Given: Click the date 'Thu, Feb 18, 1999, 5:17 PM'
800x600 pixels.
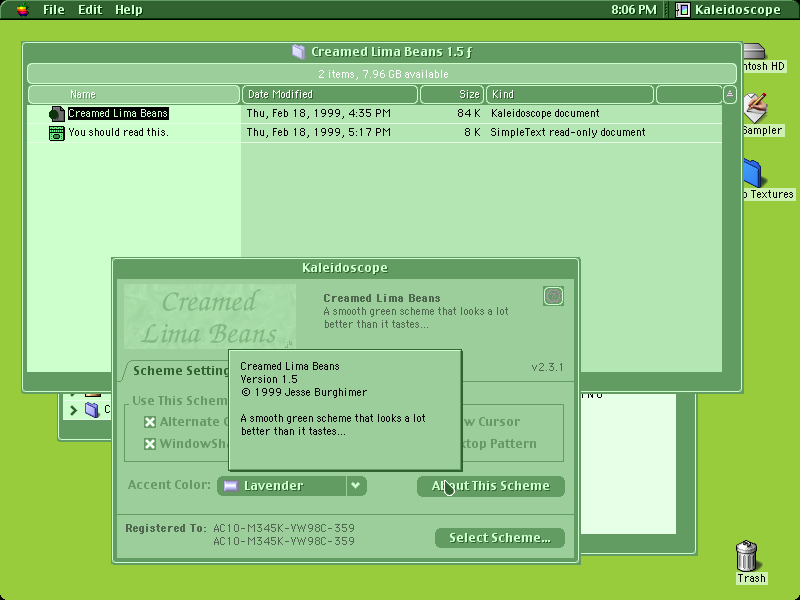Looking at the screenshot, I should coord(318,132).
